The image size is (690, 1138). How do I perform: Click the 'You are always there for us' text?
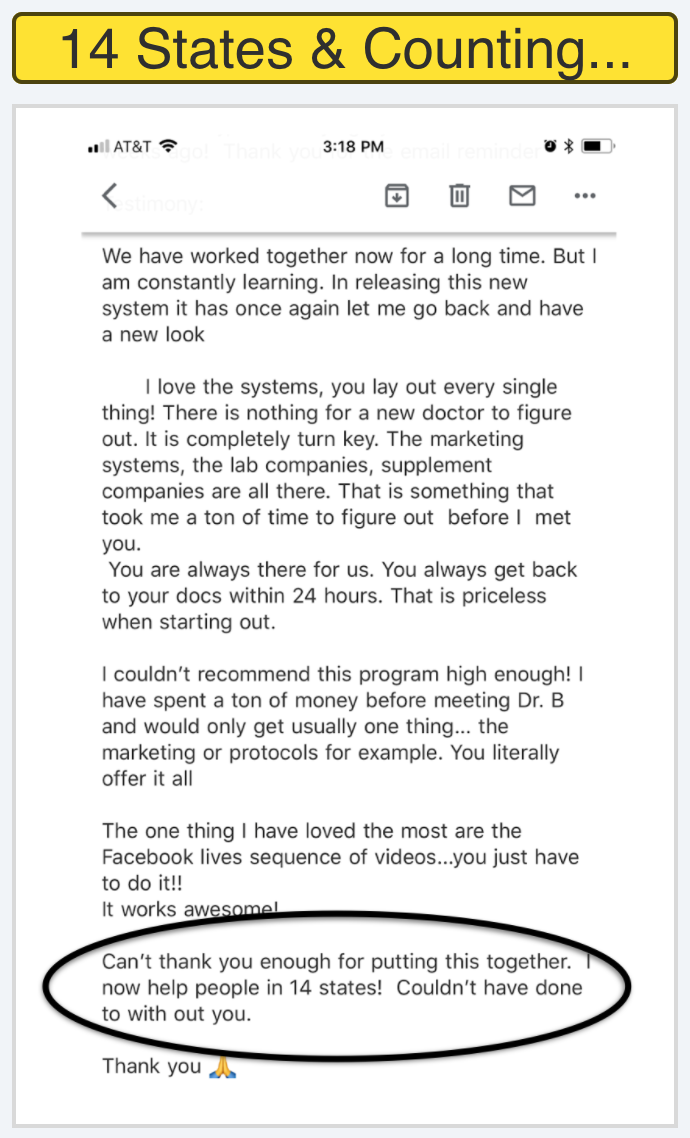click(340, 596)
